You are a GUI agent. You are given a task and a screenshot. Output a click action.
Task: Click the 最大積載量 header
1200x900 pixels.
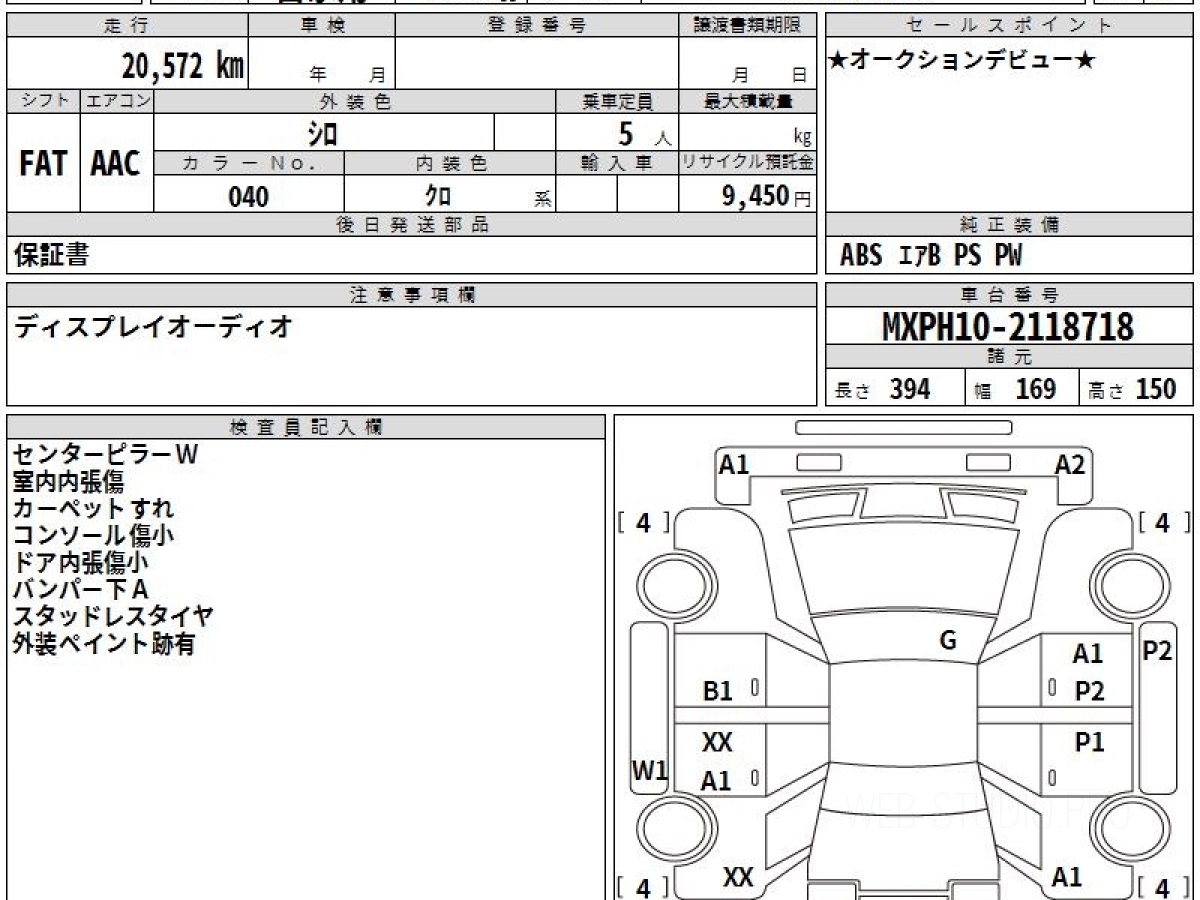point(747,101)
